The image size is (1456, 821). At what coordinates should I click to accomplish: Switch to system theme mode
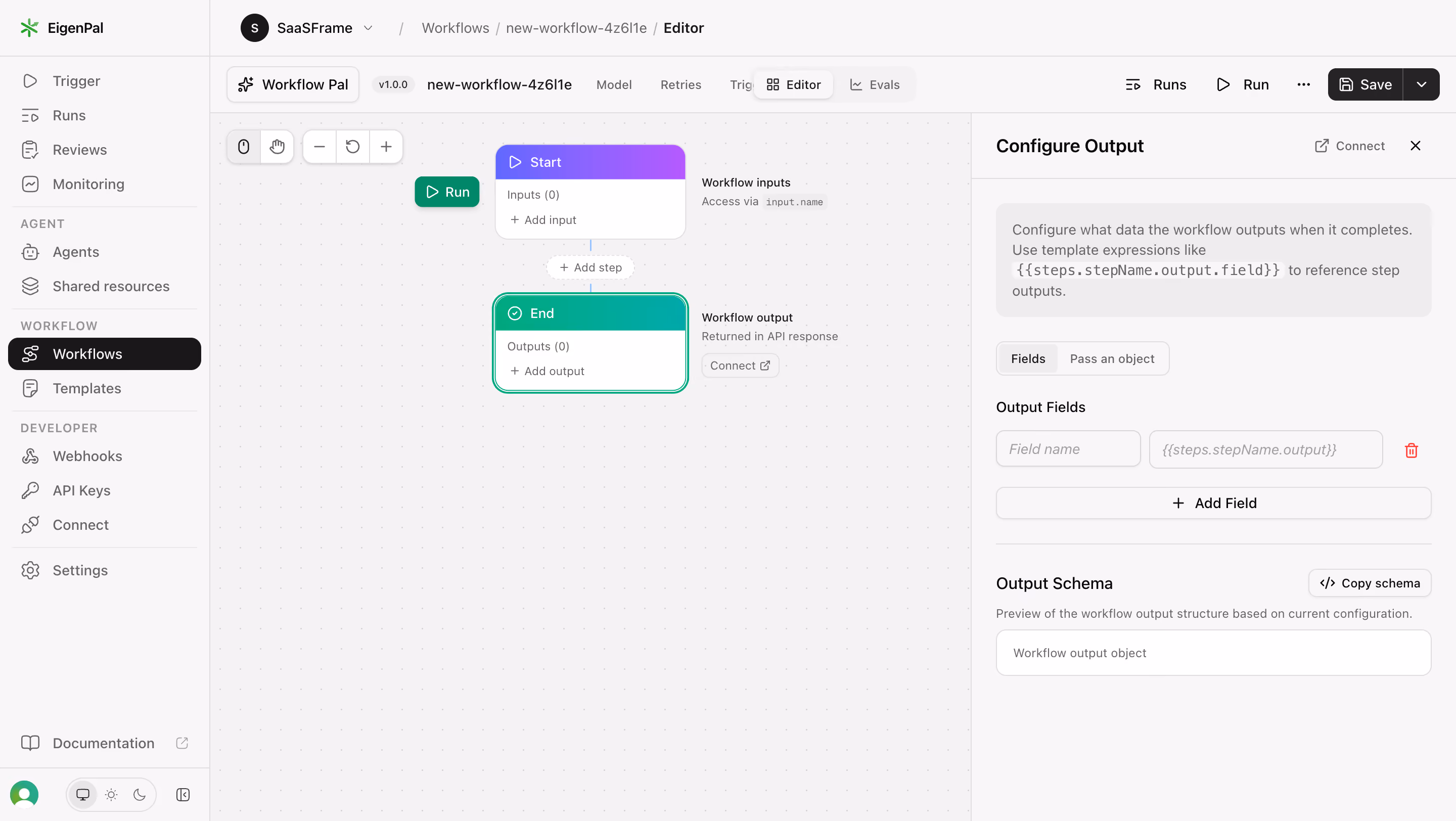point(83,794)
